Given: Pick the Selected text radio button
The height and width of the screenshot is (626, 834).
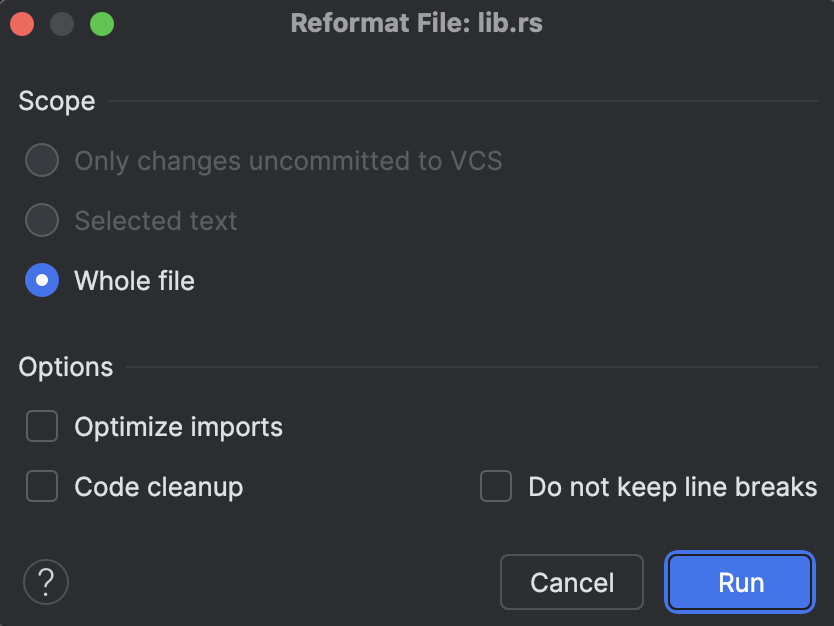Looking at the screenshot, I should [42, 221].
